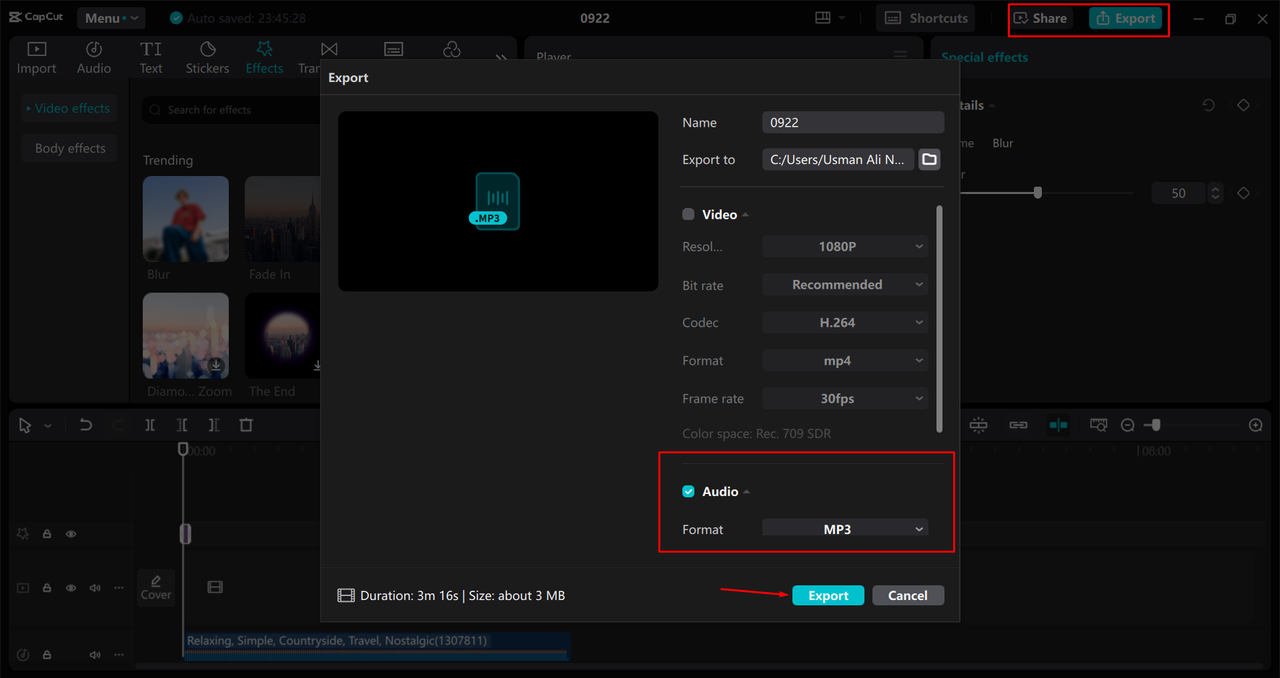Undo the last action
Image resolution: width=1280 pixels, height=678 pixels.
pos(85,425)
